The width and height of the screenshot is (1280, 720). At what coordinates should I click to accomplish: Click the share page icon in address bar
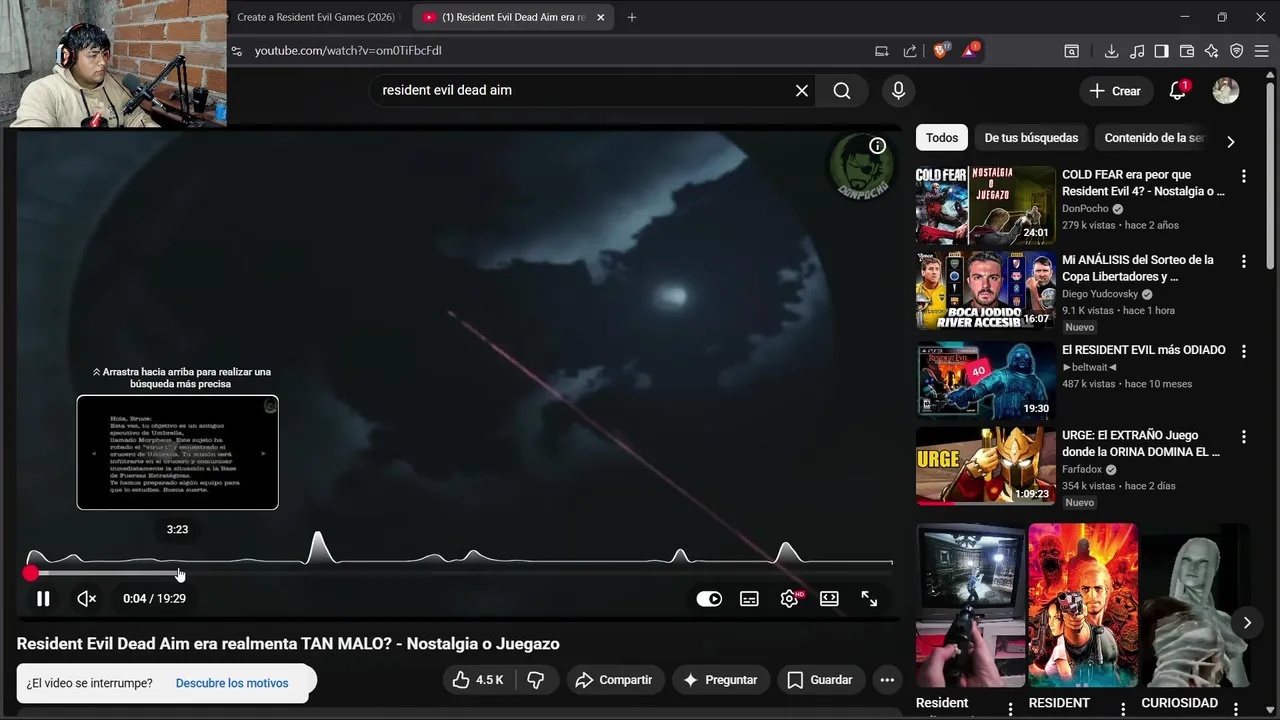(x=910, y=51)
